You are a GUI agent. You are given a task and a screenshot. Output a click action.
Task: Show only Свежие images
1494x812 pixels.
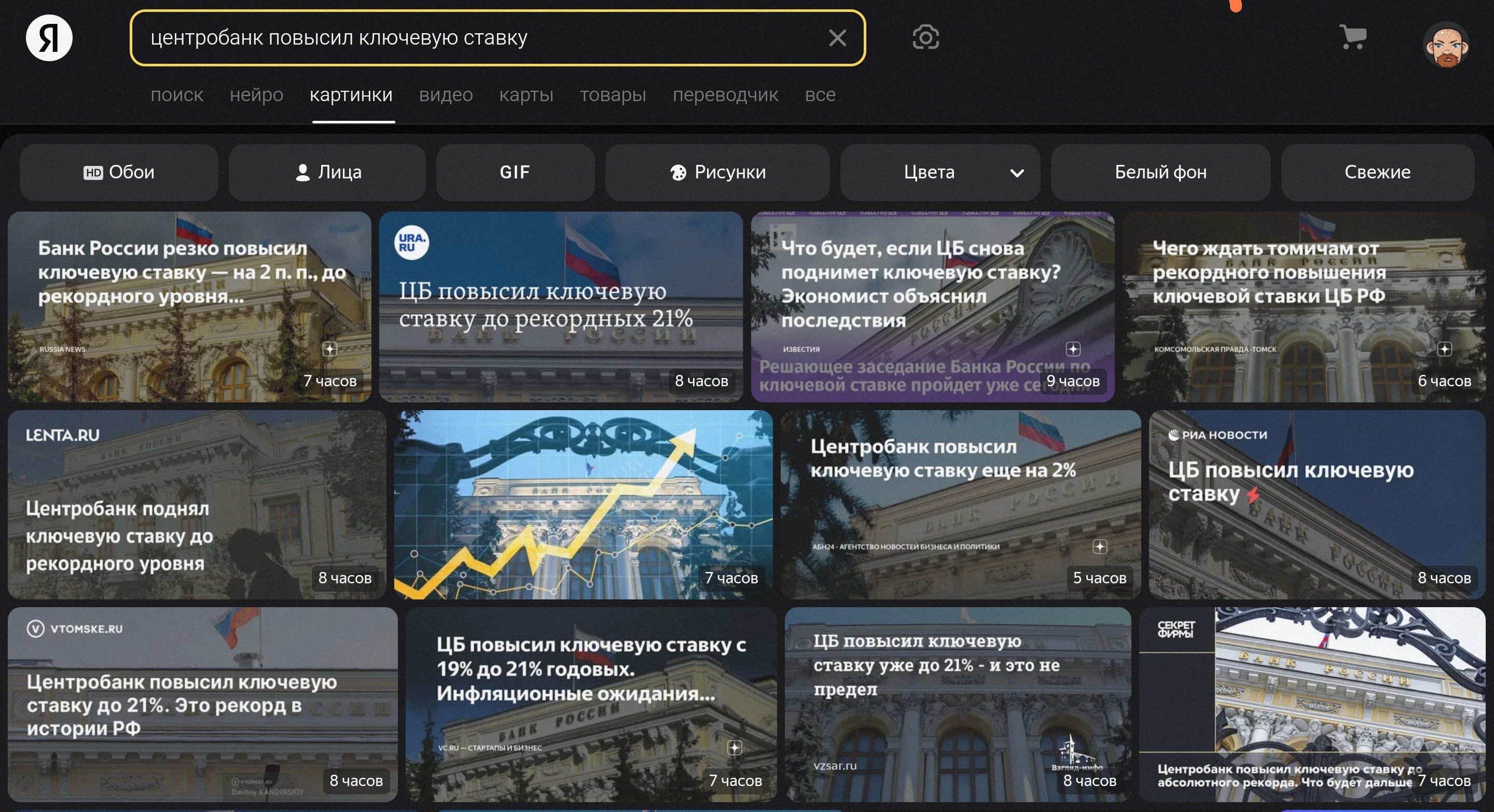click(1377, 172)
